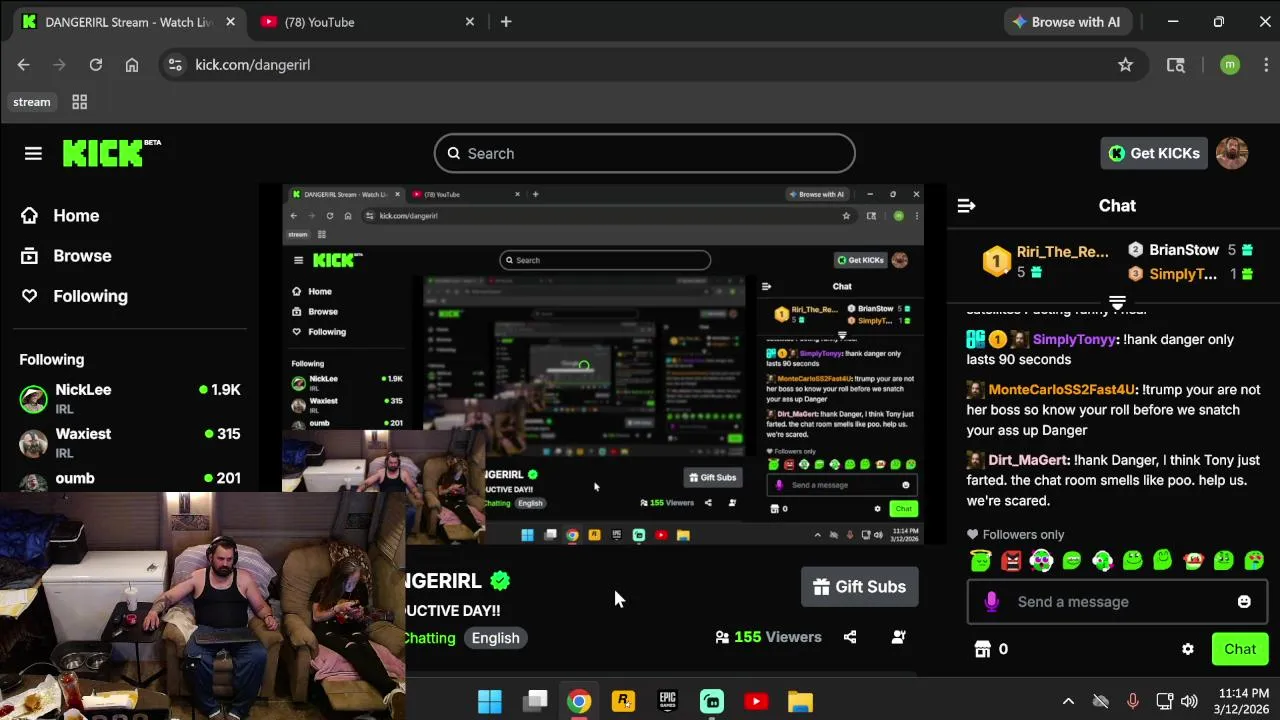Open Epic Games Launcher from taskbar
The image size is (1280, 720).
pos(667,702)
